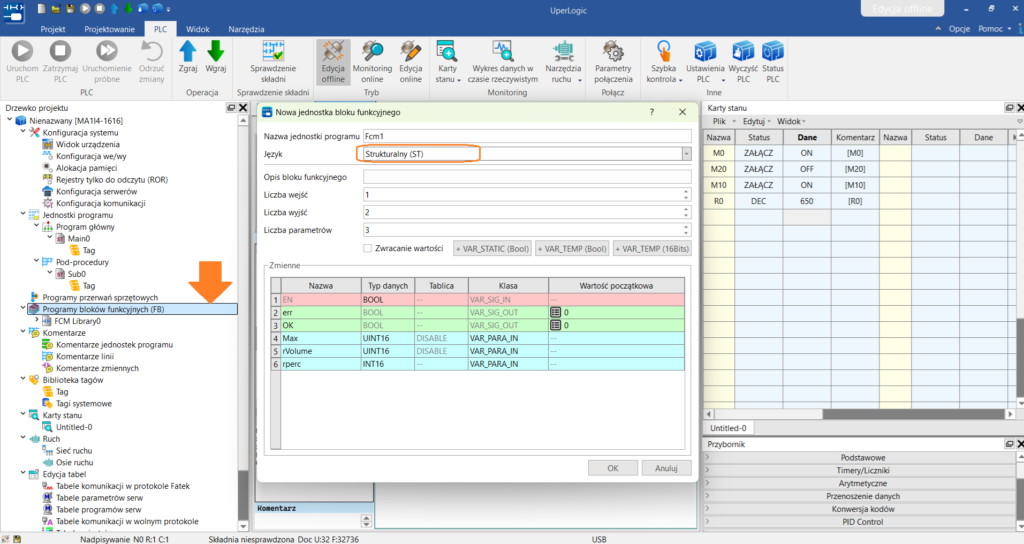The image size is (1024, 544).
Task: Click Nazwa jednostki programu field
Action: (527, 136)
